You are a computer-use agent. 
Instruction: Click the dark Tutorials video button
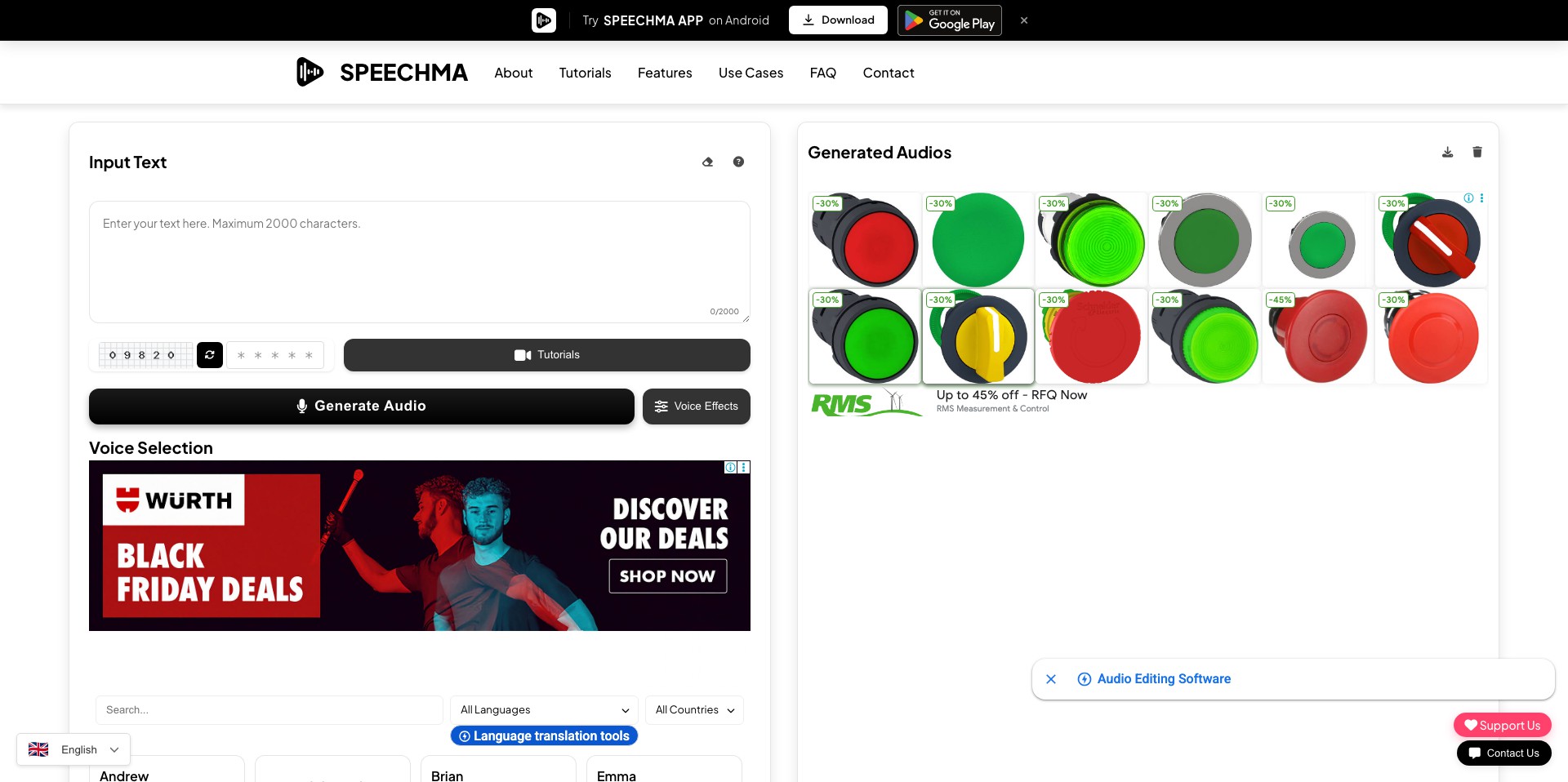pos(547,355)
